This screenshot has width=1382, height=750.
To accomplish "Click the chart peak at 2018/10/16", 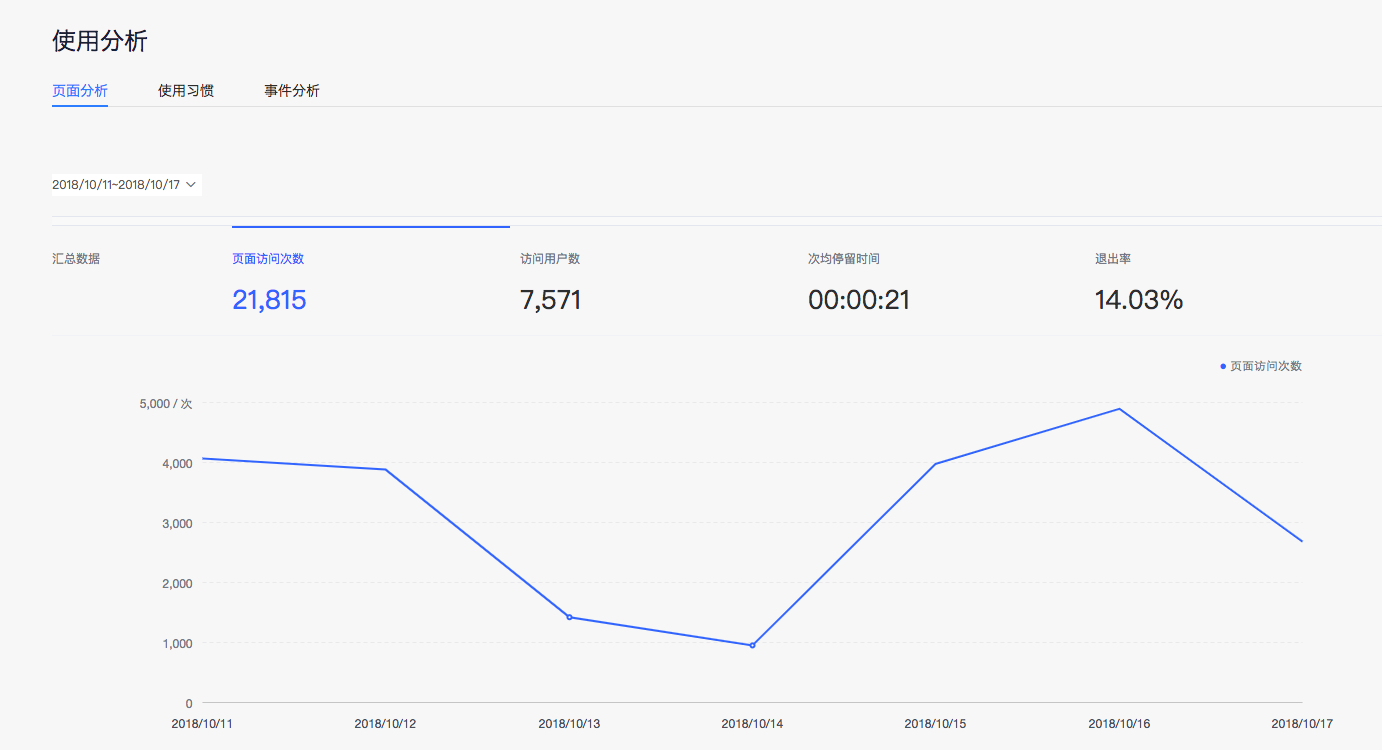I will click(1119, 409).
